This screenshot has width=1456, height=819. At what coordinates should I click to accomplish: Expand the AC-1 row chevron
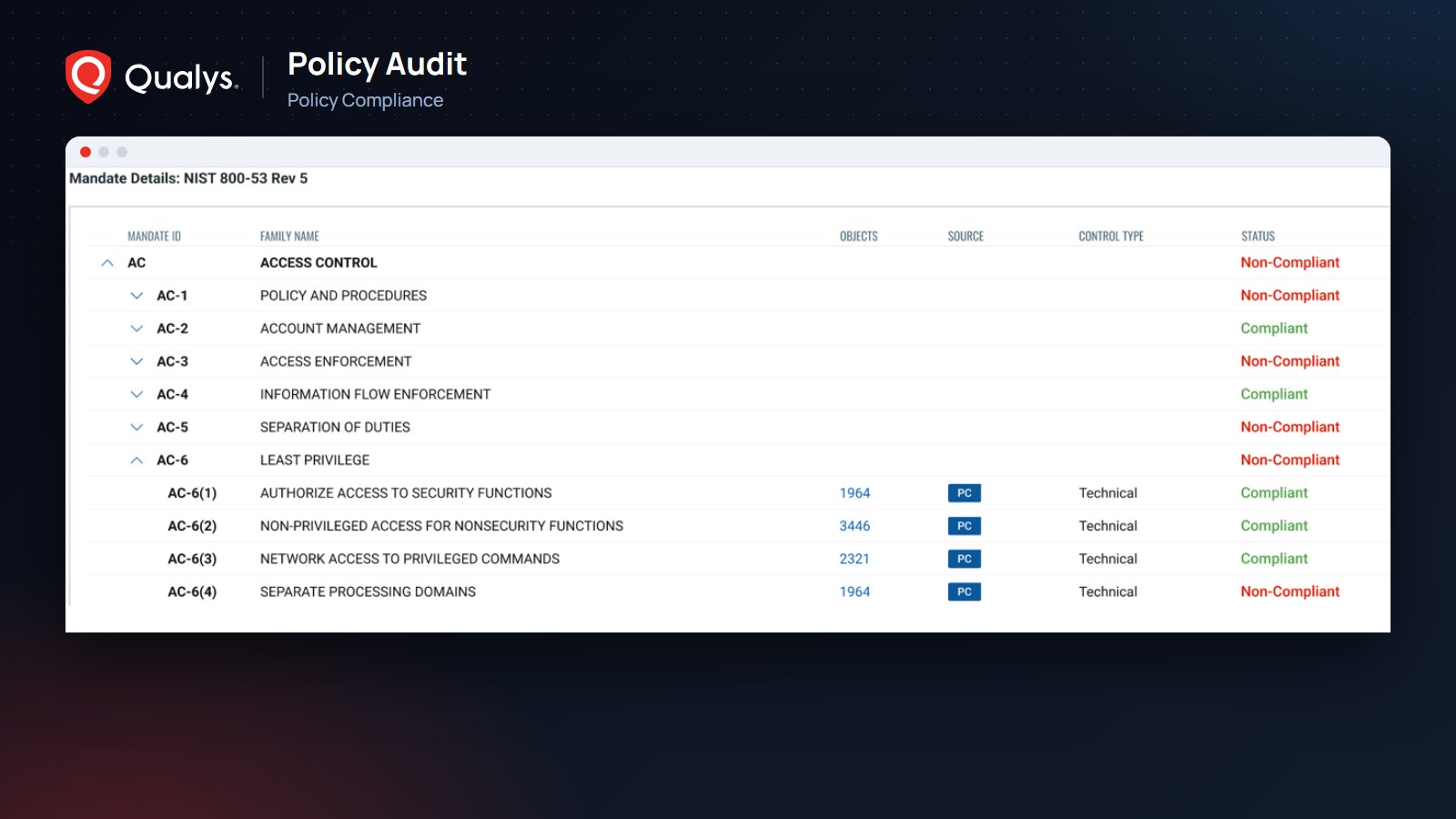(136, 296)
